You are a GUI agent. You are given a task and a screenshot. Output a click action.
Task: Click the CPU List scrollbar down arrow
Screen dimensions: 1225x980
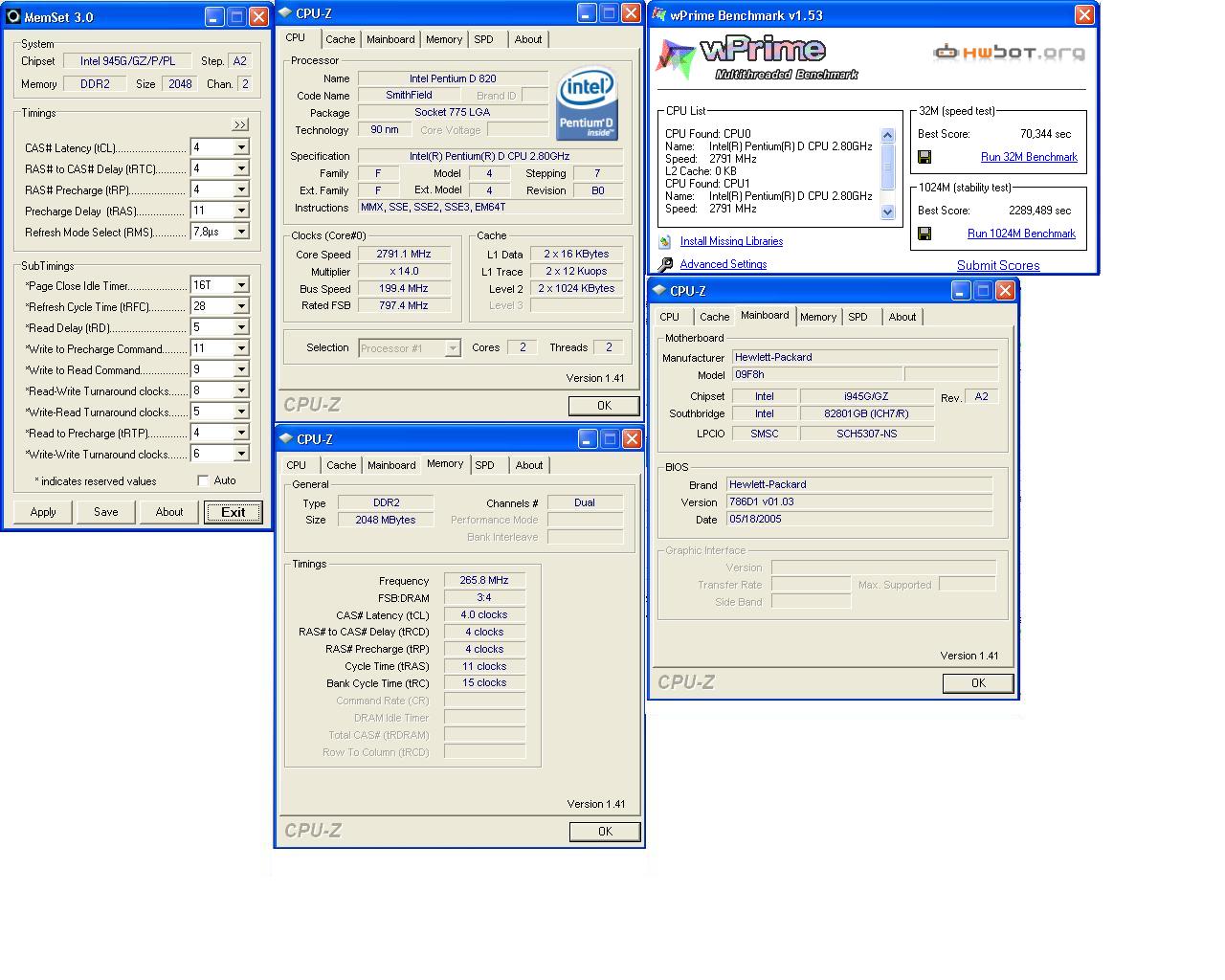(x=887, y=212)
